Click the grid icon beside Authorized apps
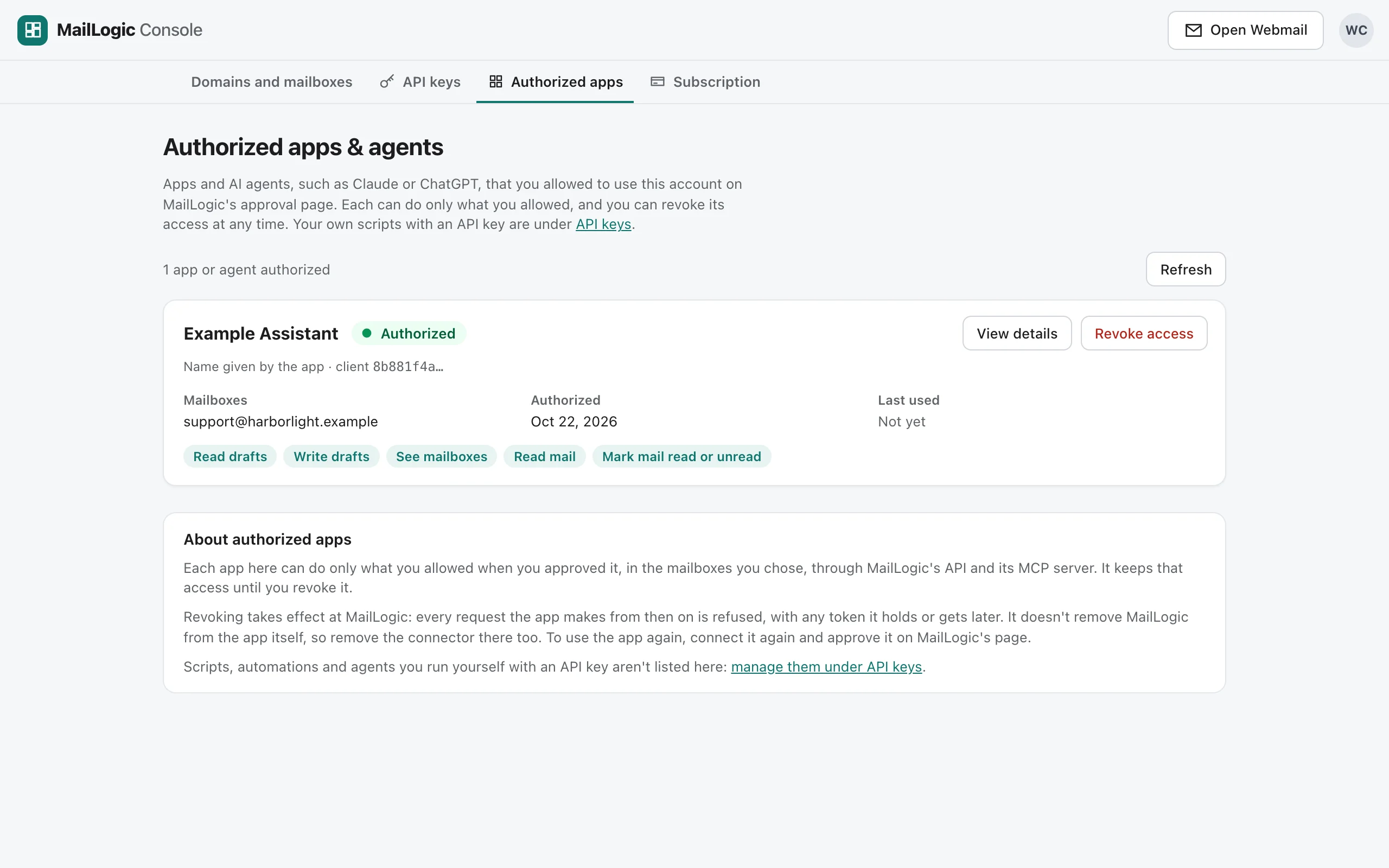Screen dimensions: 1389x868 496,81
